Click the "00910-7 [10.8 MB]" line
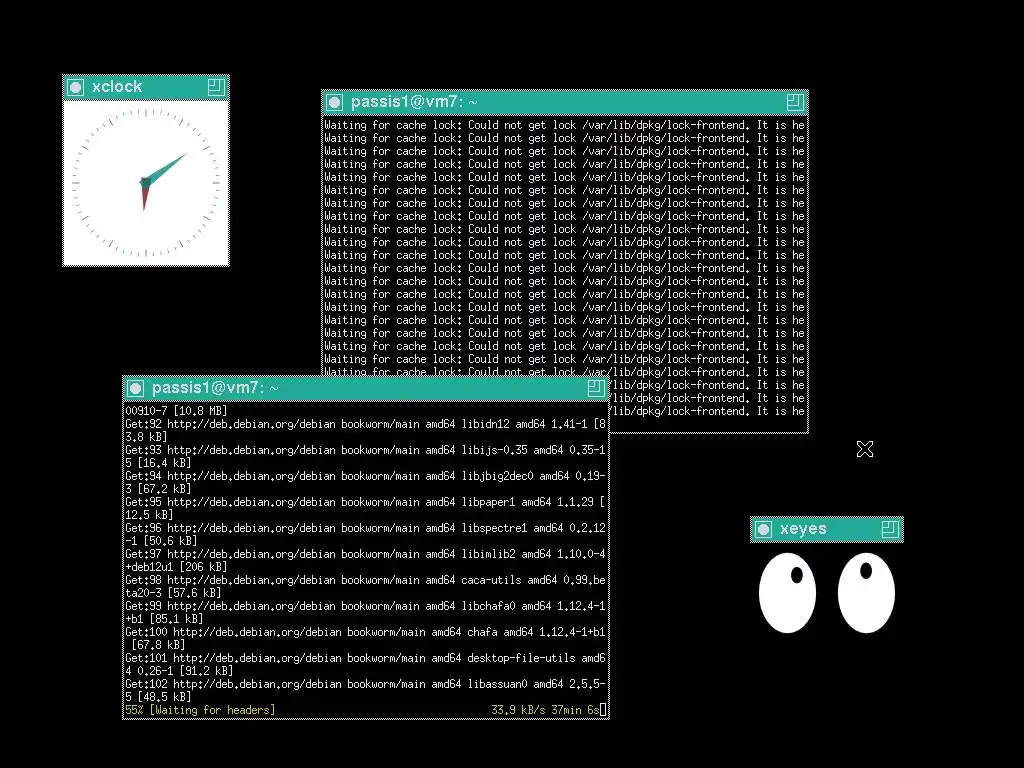The width and height of the screenshot is (1024, 768). pyautogui.click(x=176, y=411)
